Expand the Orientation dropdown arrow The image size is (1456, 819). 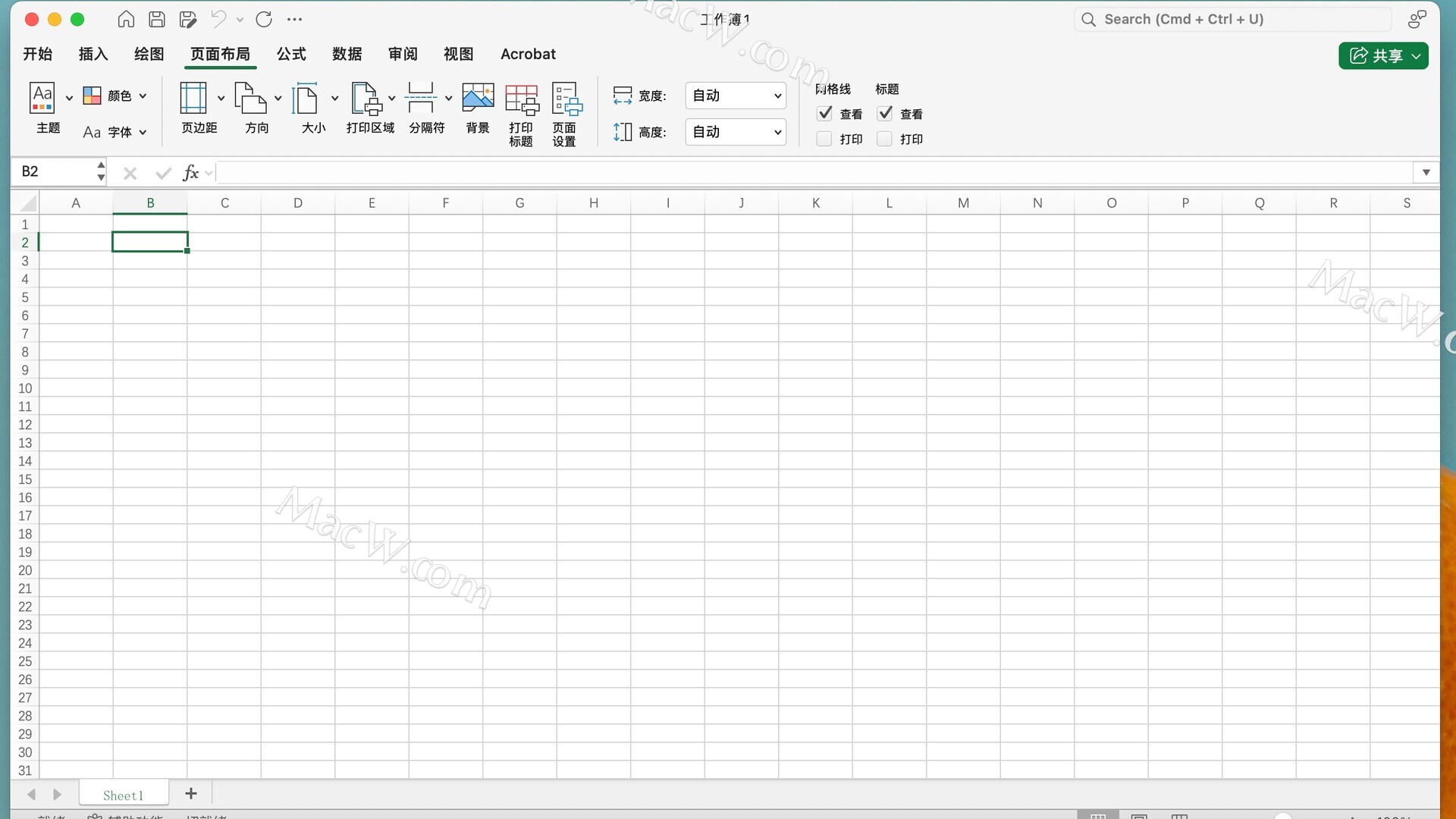coord(278,98)
